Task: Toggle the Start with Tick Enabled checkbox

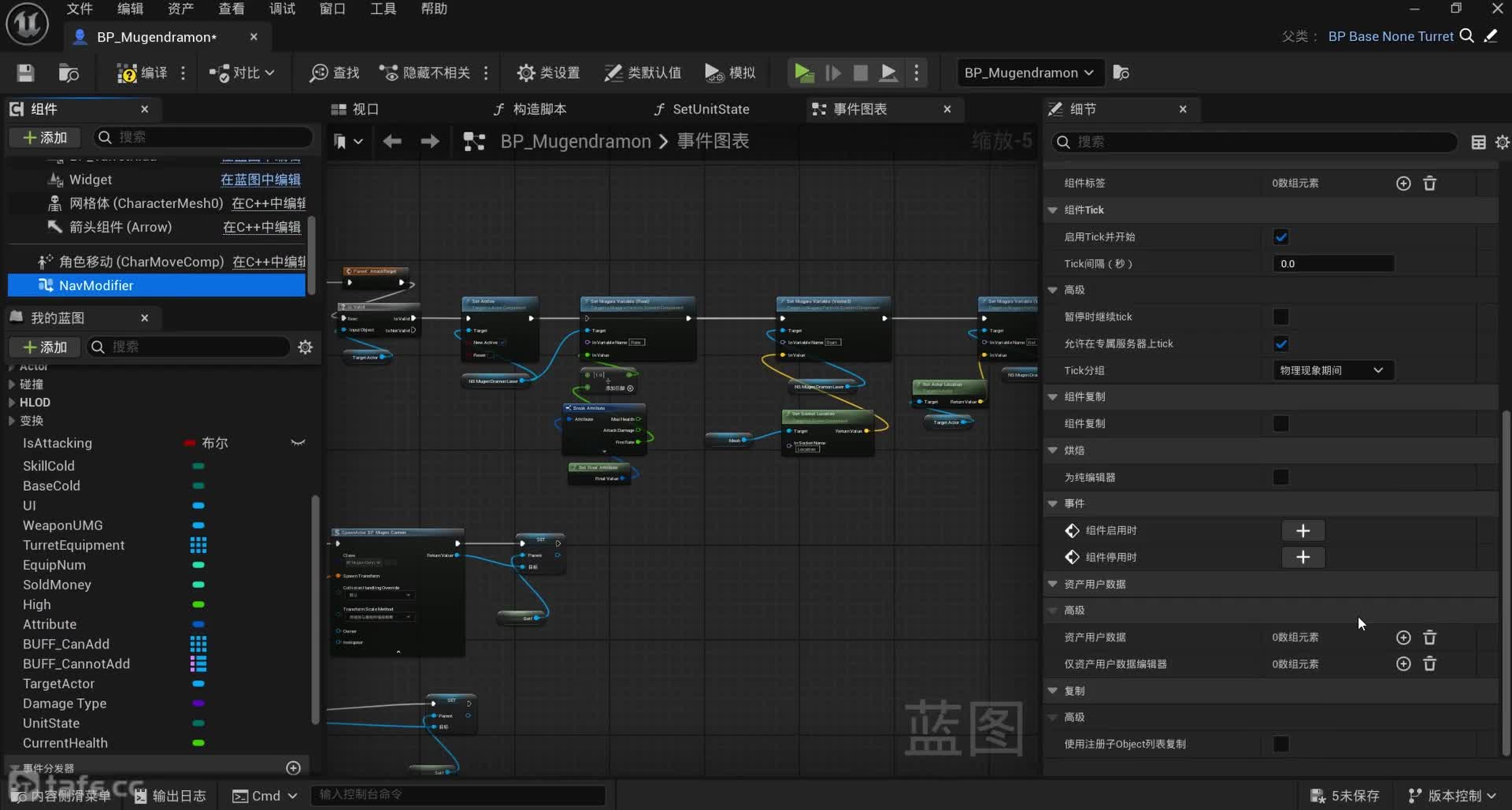Action: pos(1280,237)
